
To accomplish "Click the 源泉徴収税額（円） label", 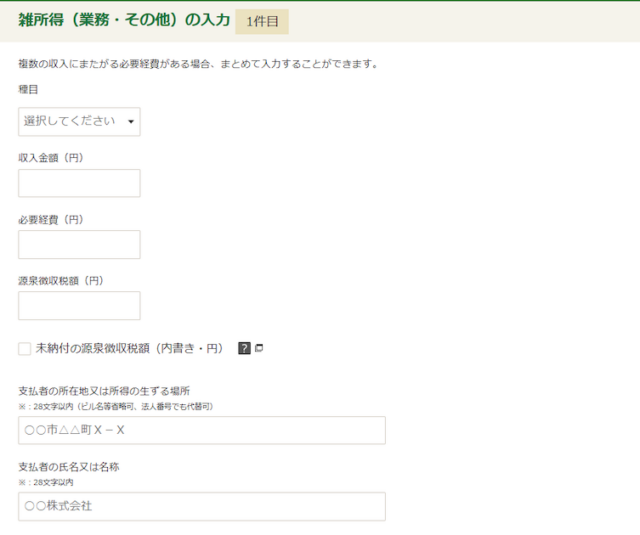I will [61, 281].
